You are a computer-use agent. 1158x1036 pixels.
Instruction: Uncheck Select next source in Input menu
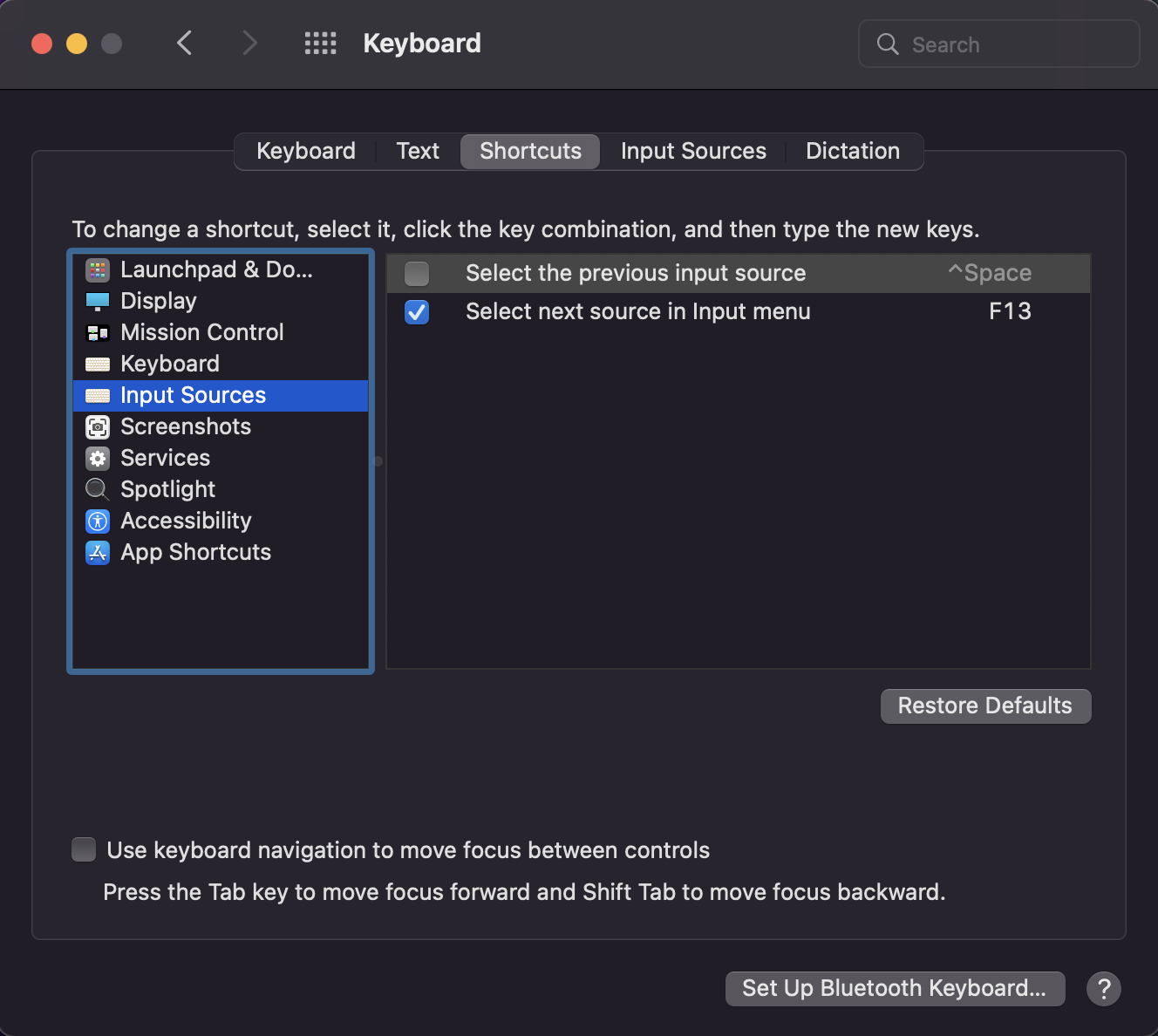pos(417,312)
